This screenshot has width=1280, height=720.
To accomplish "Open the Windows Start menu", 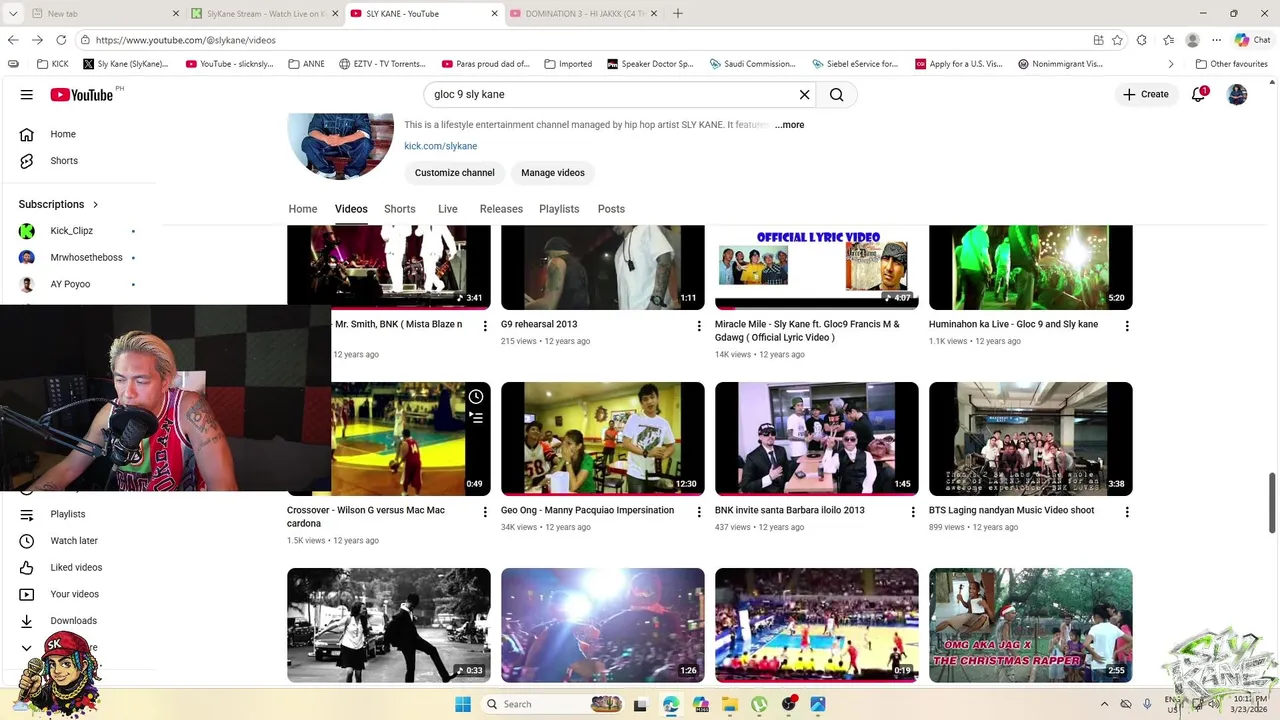I will (463, 704).
